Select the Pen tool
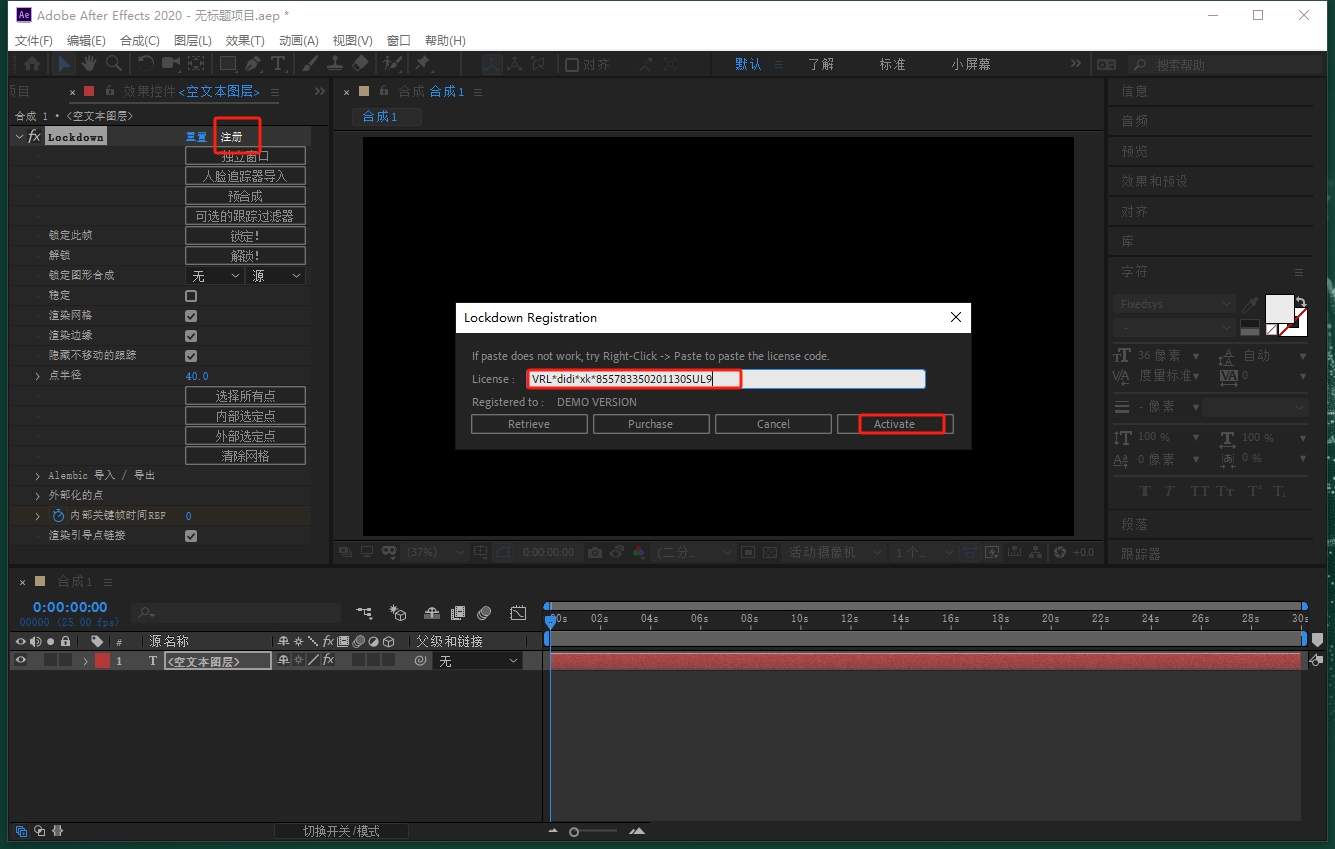1335x849 pixels. pyautogui.click(x=253, y=63)
